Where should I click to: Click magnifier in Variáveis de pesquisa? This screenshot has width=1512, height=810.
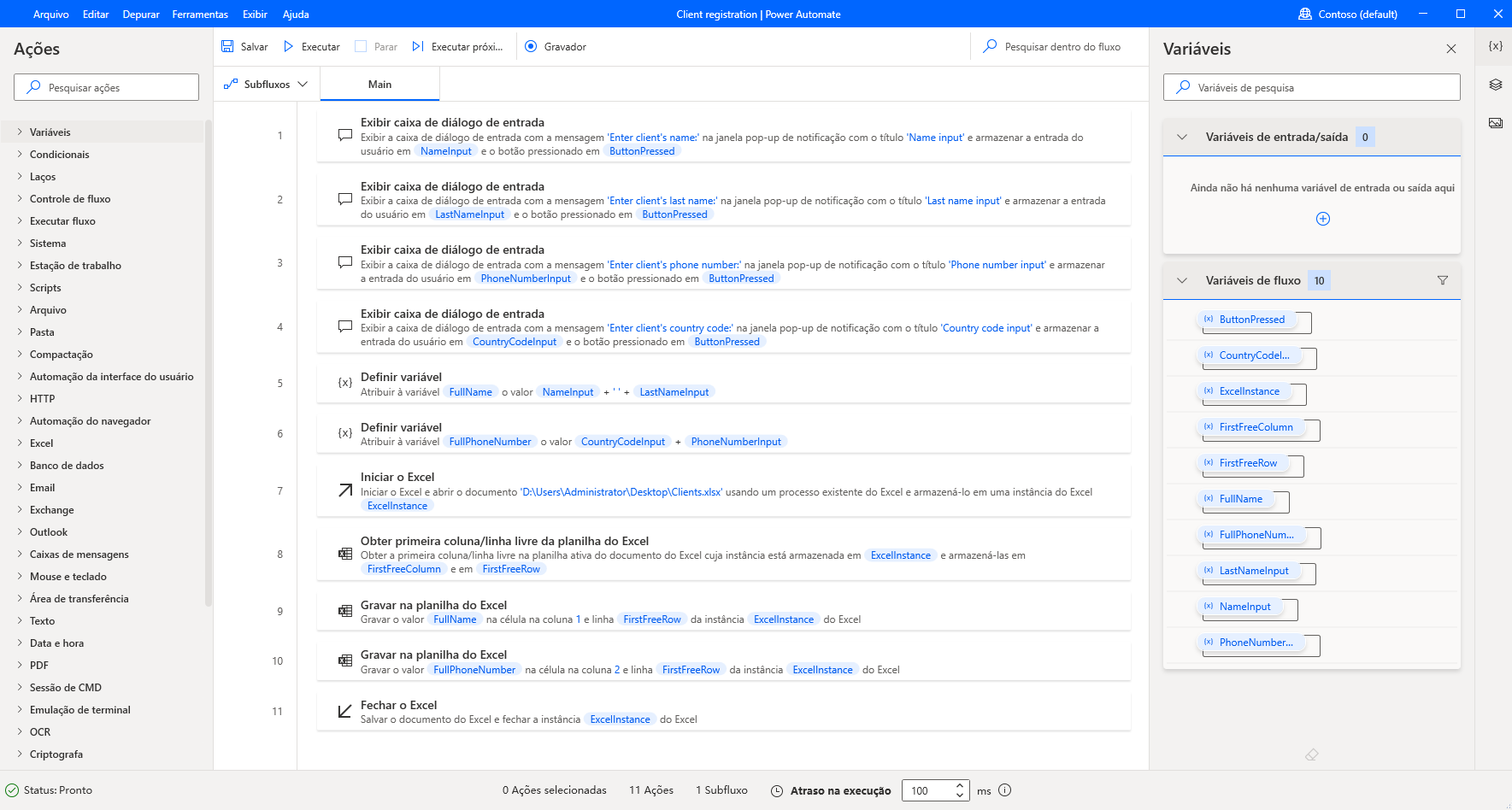pos(1184,87)
